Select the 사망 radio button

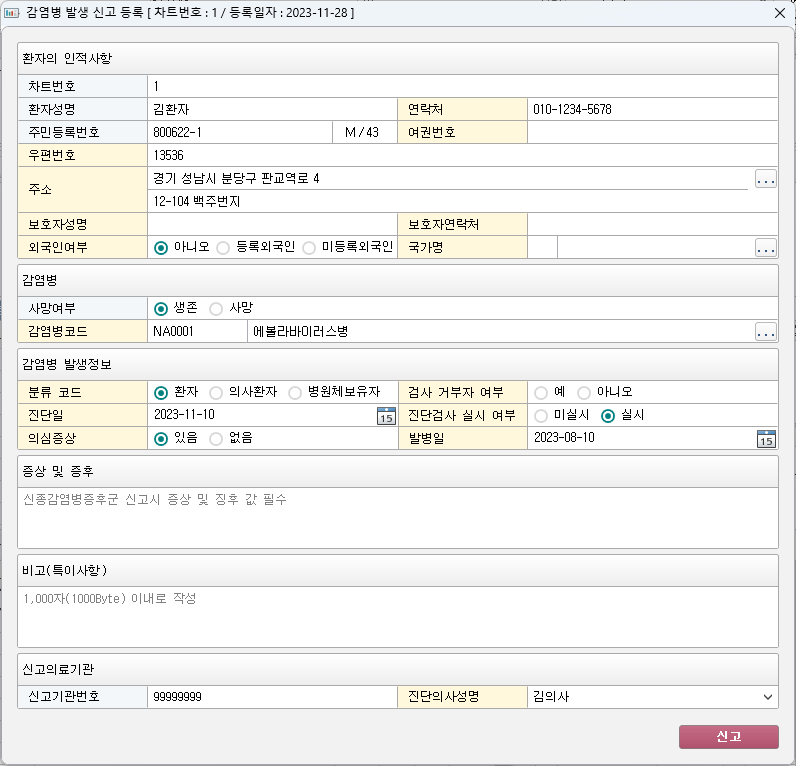point(216,309)
